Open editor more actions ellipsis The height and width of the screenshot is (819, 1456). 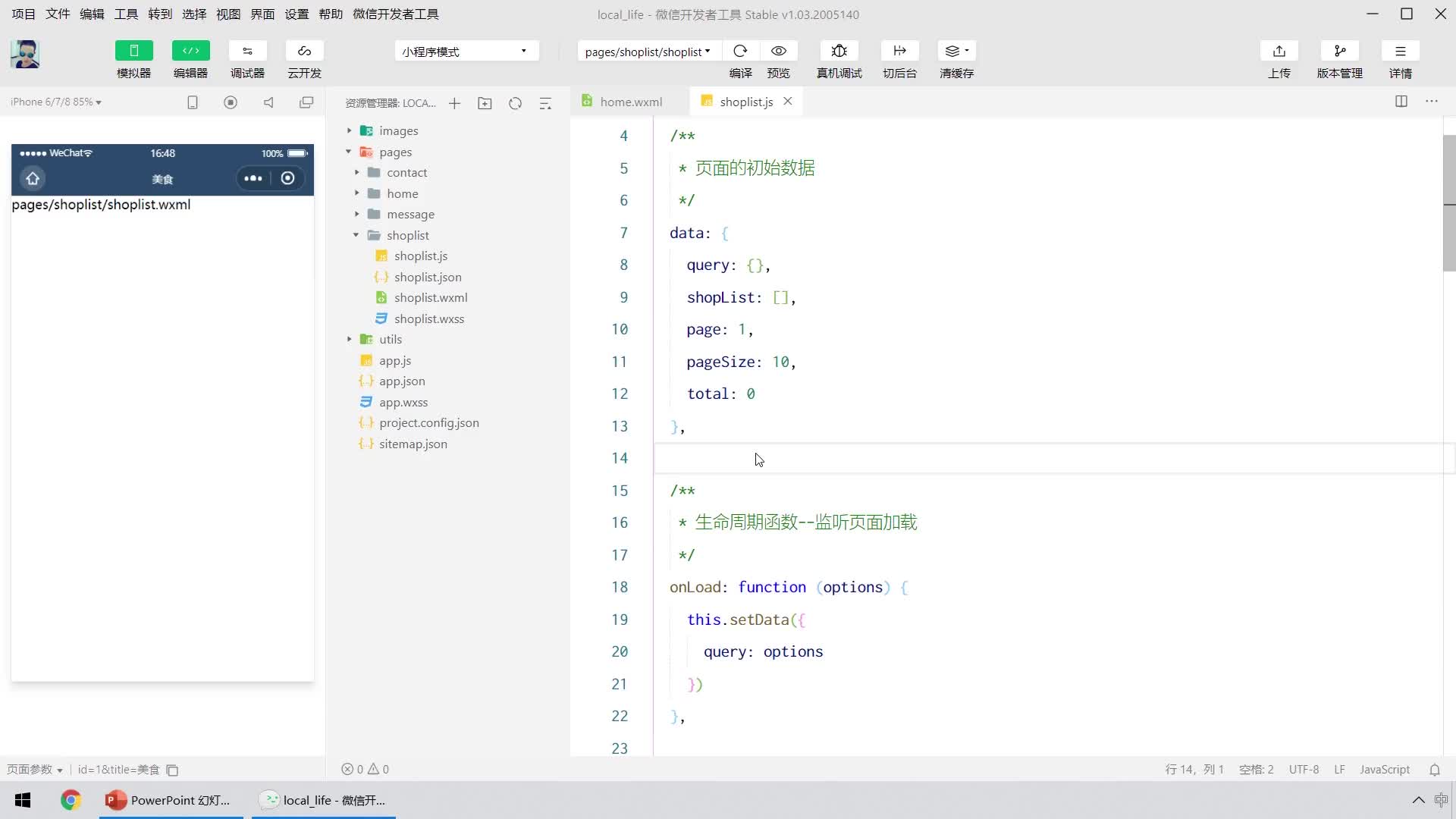(x=1431, y=101)
